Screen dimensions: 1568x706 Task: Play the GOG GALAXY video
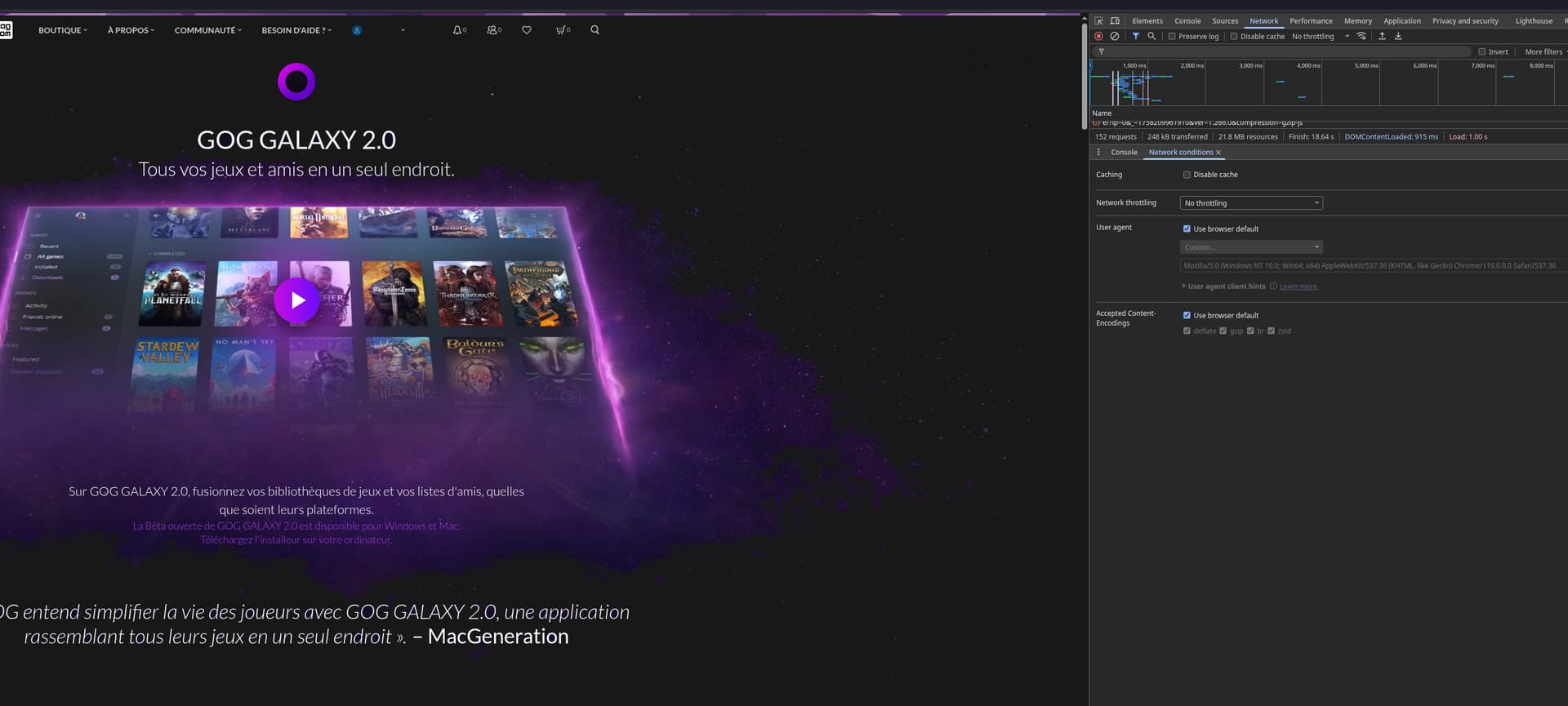point(296,300)
